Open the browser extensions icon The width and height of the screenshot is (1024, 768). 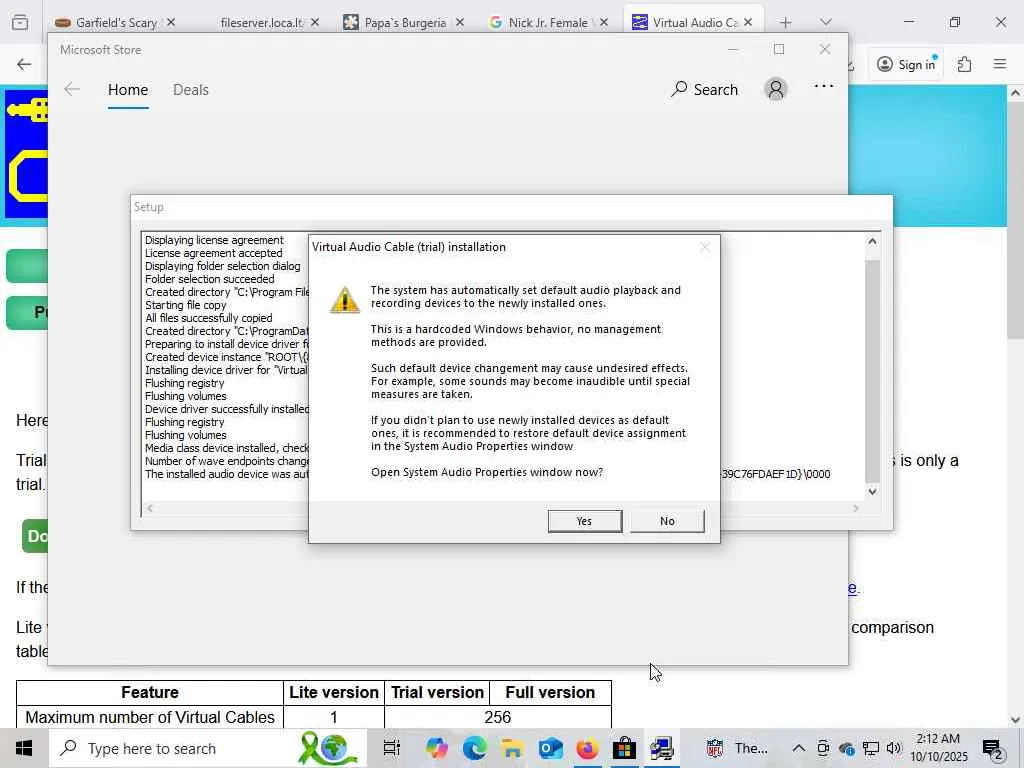click(965, 64)
